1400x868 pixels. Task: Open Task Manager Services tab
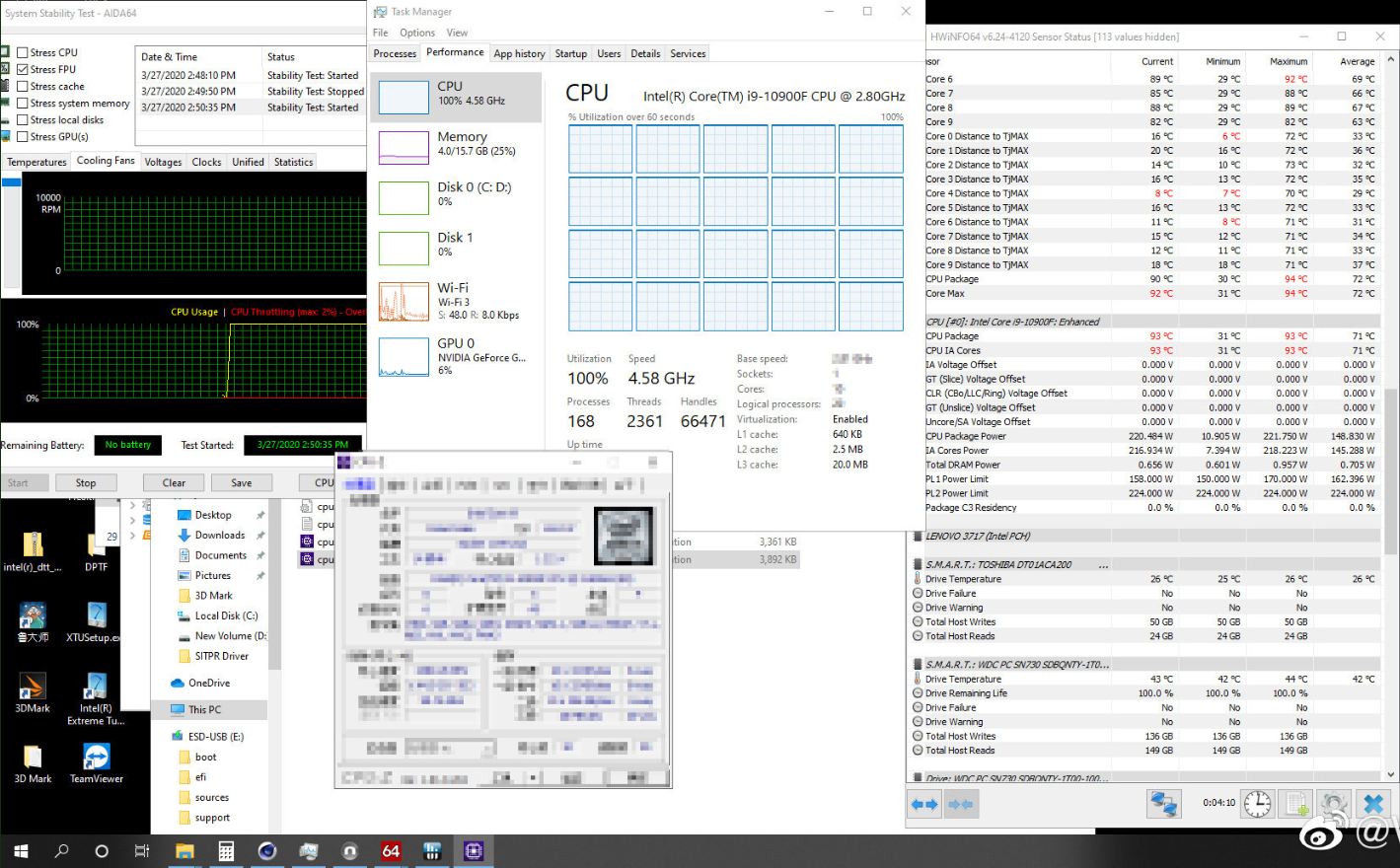(688, 53)
